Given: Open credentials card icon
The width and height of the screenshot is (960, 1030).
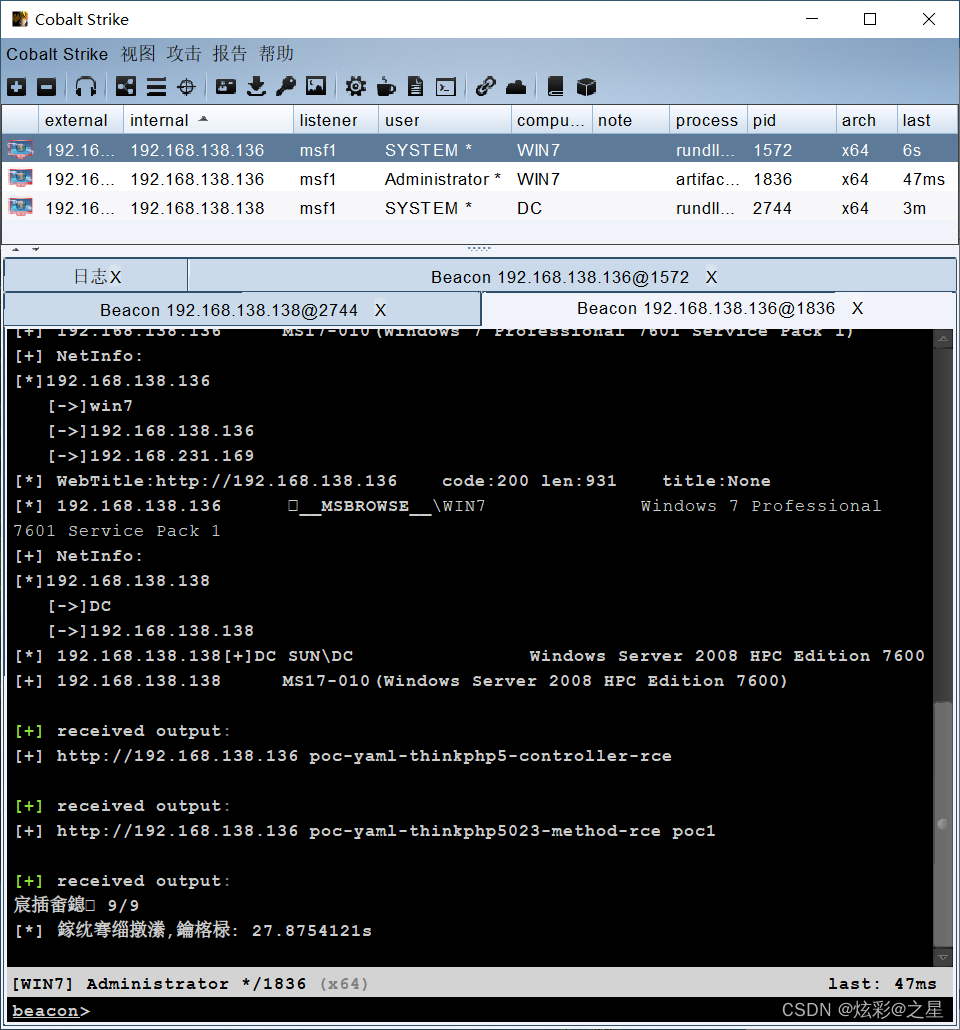Looking at the screenshot, I should point(225,87).
